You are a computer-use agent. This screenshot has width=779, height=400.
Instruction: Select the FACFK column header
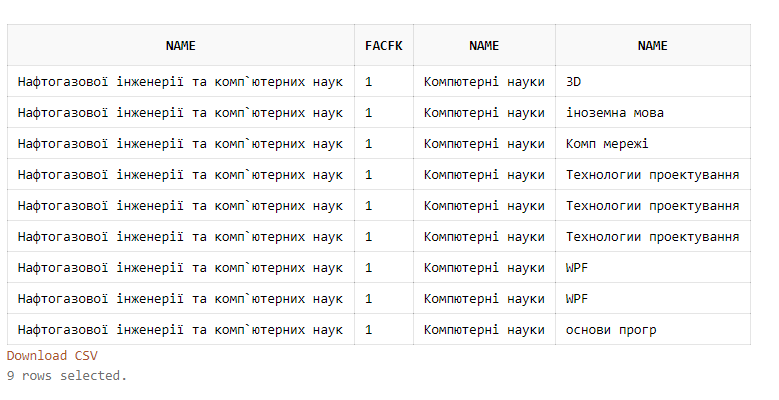(384, 46)
